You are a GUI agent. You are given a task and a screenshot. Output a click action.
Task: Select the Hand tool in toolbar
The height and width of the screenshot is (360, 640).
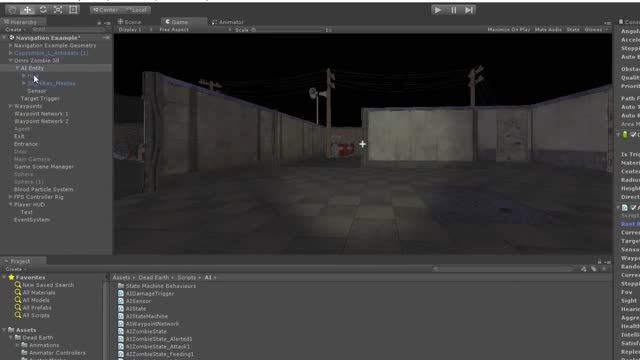click(12, 10)
